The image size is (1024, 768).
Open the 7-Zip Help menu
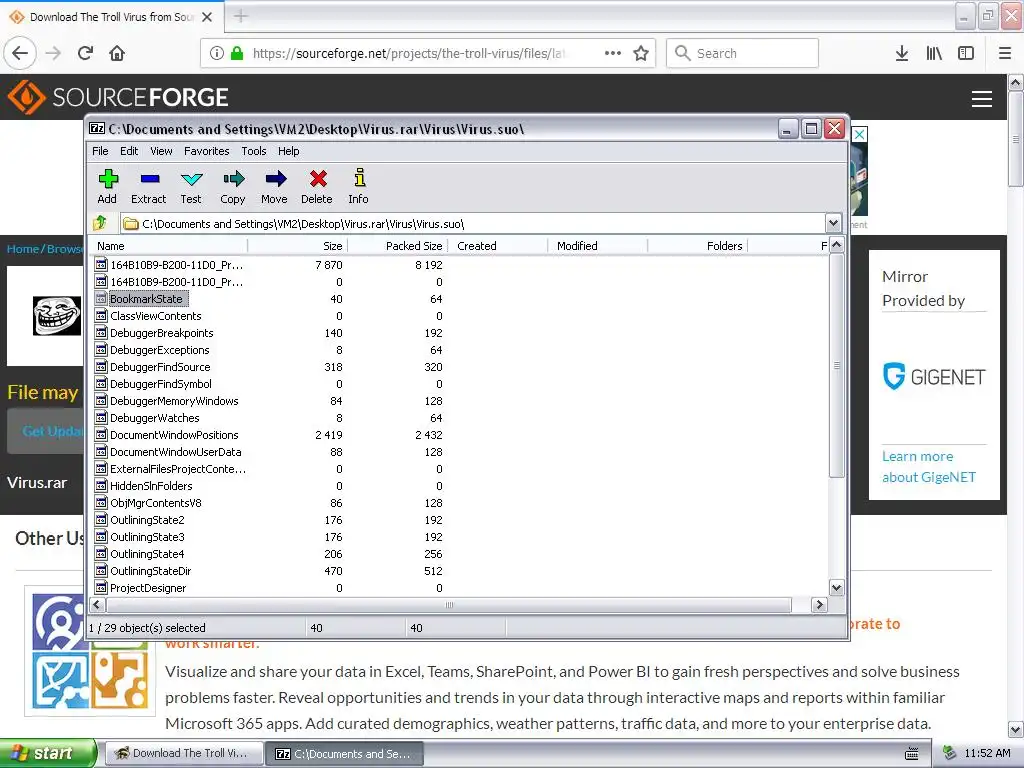[x=288, y=151]
